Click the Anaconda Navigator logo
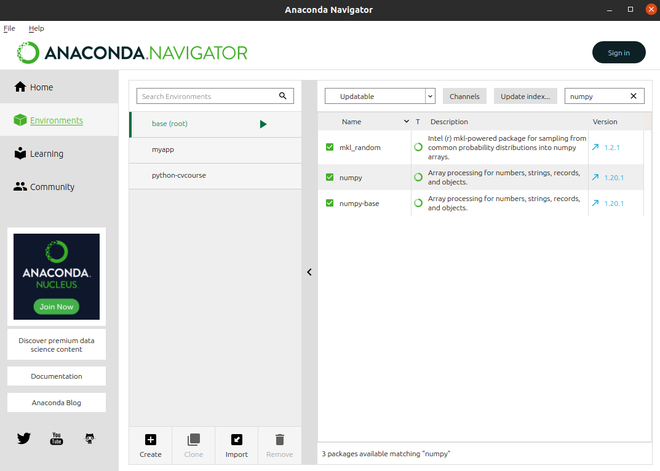Image resolution: width=660 pixels, height=471 pixels. 132,53
